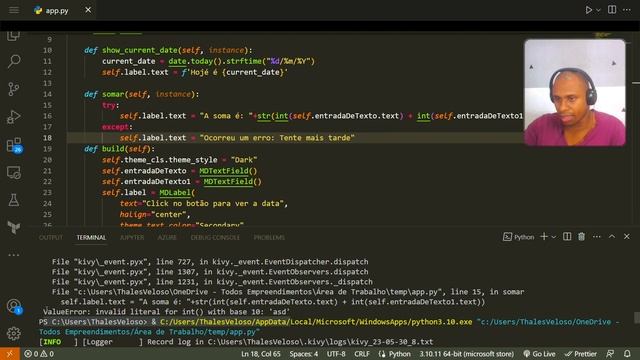This screenshot has height=360, width=640.
Task: Open the Remote Explorer view
Action: tap(14, 172)
